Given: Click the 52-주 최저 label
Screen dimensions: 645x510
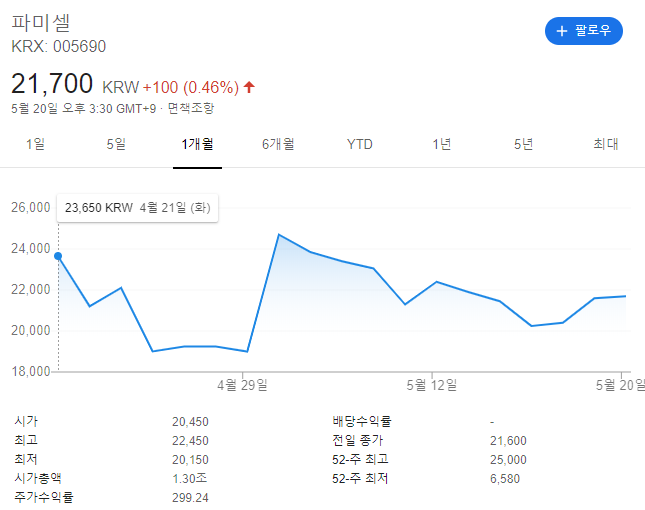Looking at the screenshot, I should [x=360, y=478].
